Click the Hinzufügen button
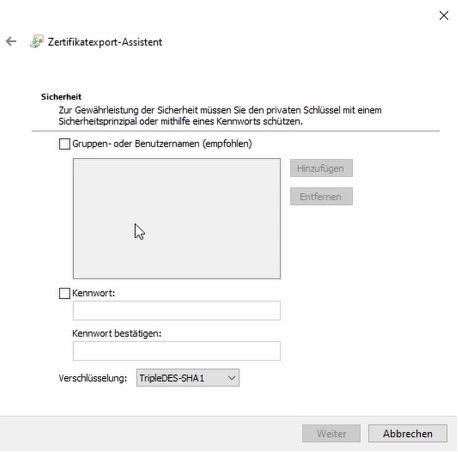The image size is (458, 452). [321, 168]
